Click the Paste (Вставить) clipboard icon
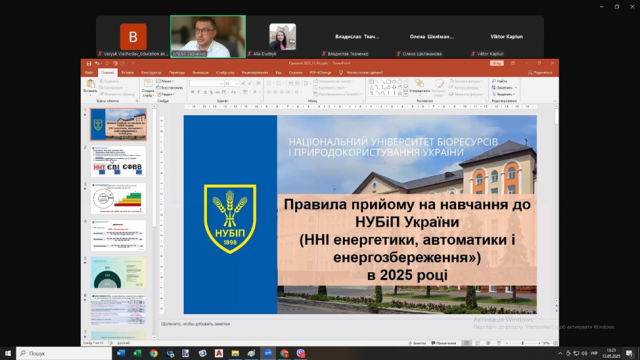 coord(90,84)
